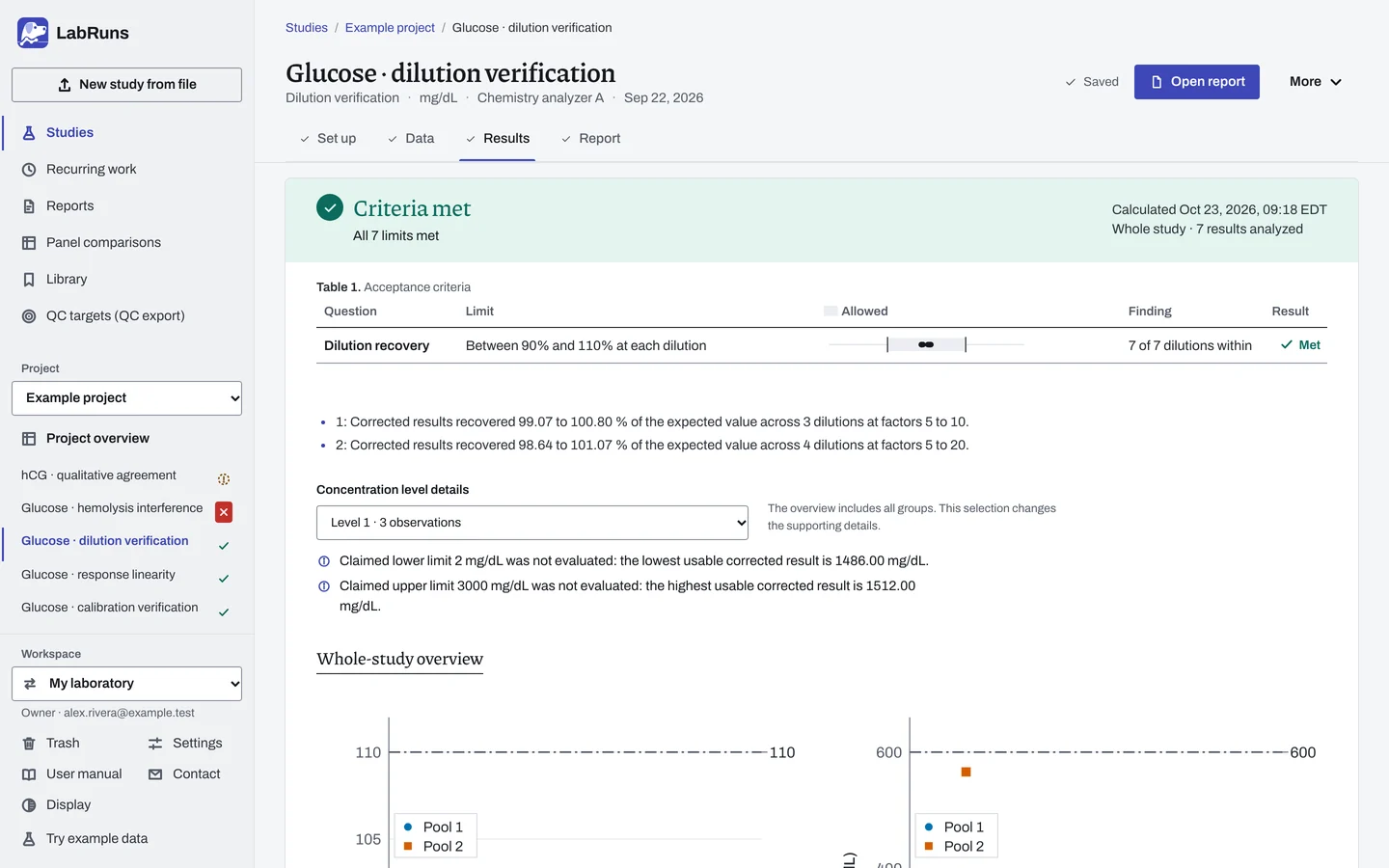Select the Results tab
The height and width of the screenshot is (868, 1389).
(497, 139)
